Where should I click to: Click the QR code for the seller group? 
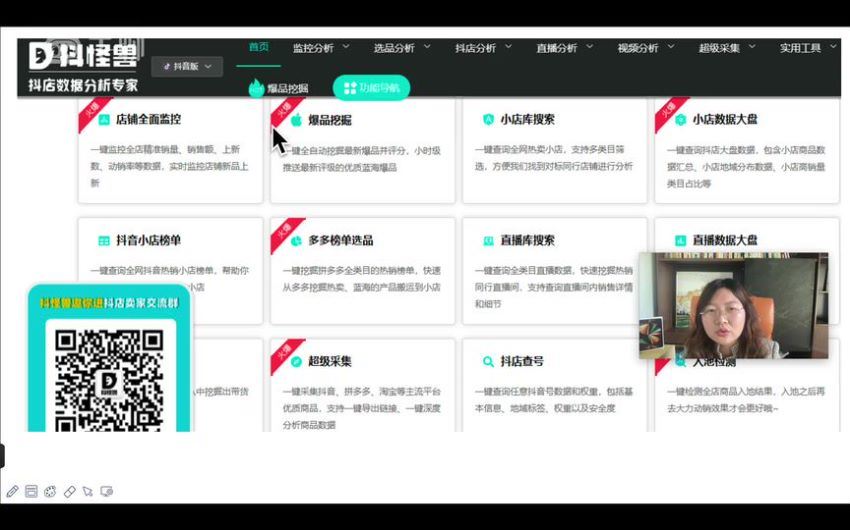click(x=110, y=380)
